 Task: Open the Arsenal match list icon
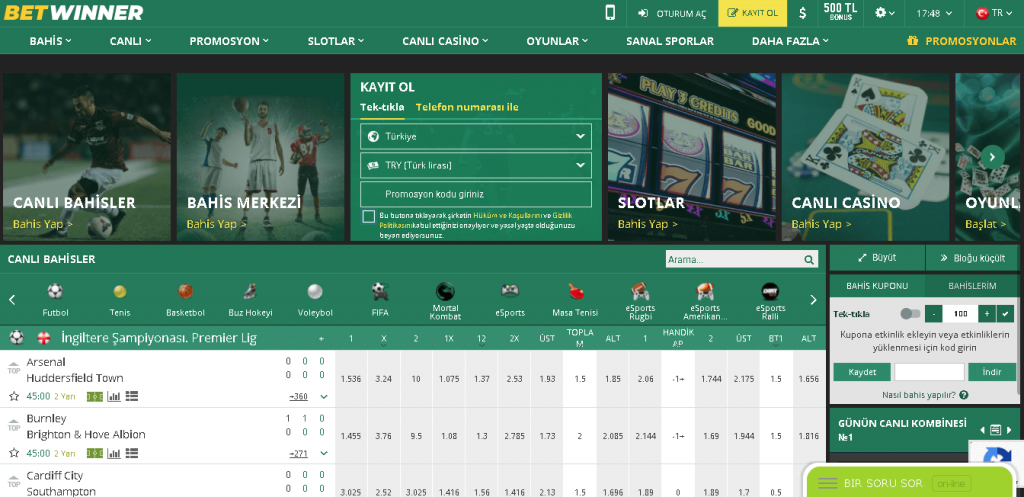coord(132,396)
